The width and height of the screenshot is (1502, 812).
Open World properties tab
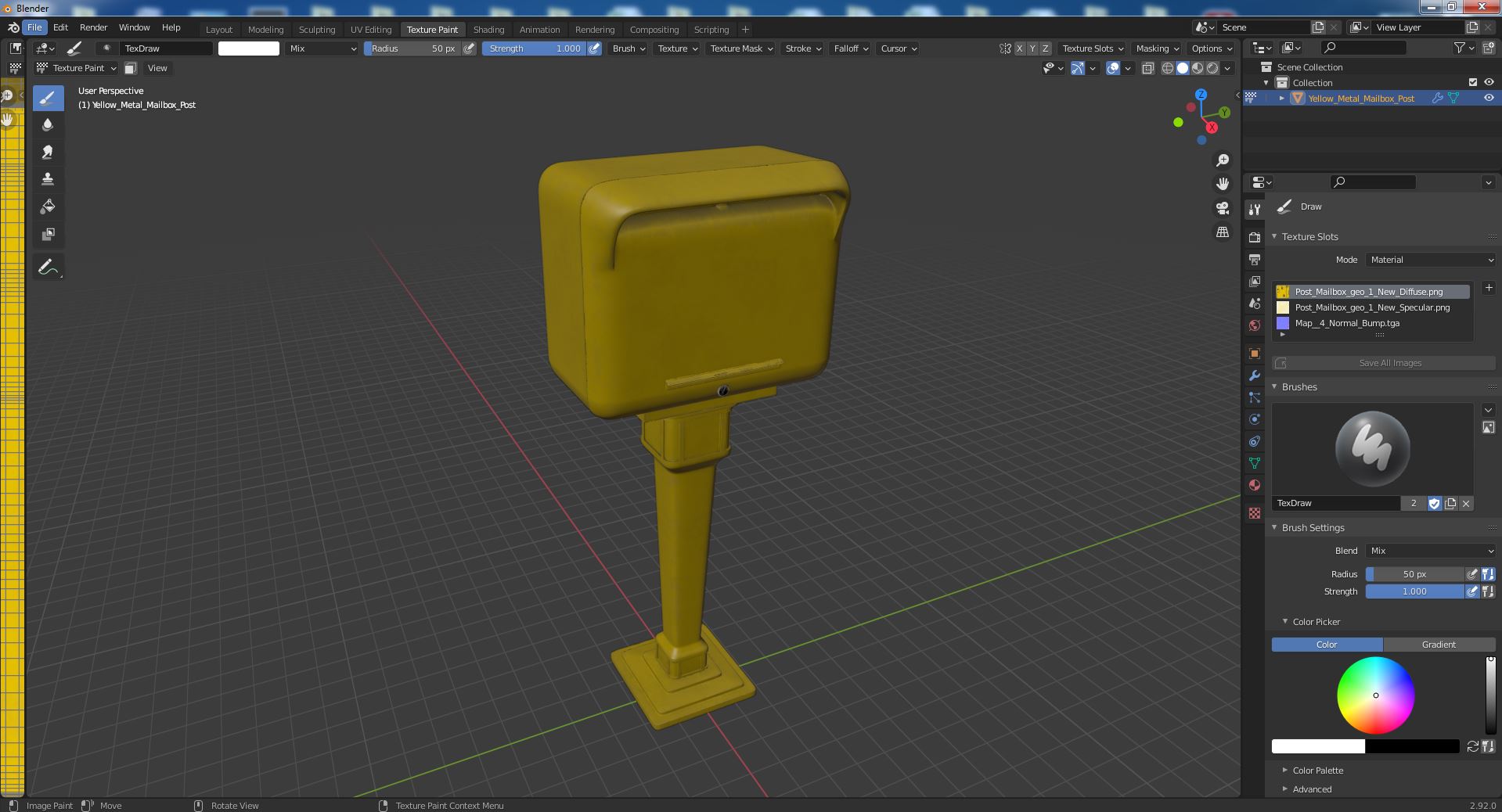[x=1255, y=325]
